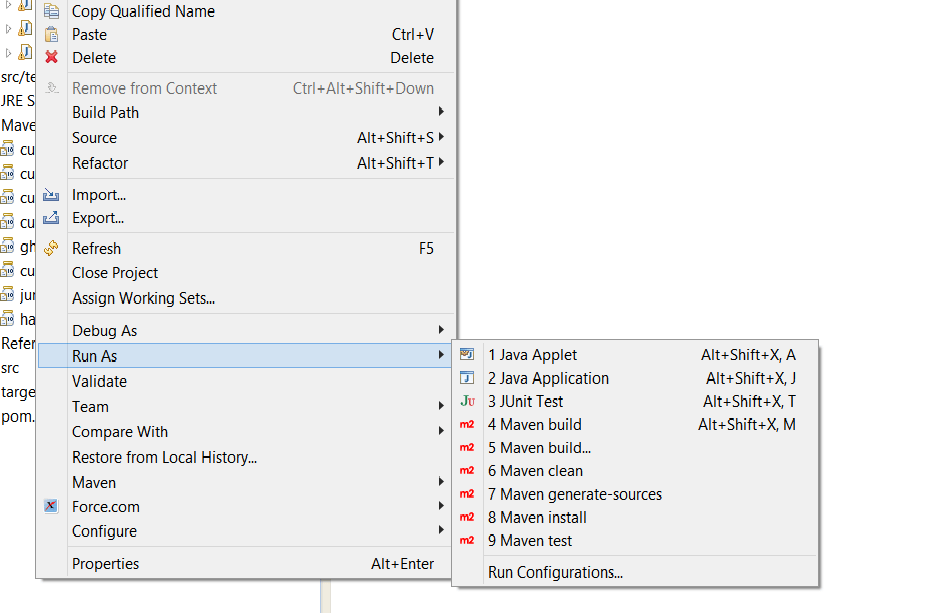Click the Java Application icon
The image size is (951, 613).
(x=466, y=377)
